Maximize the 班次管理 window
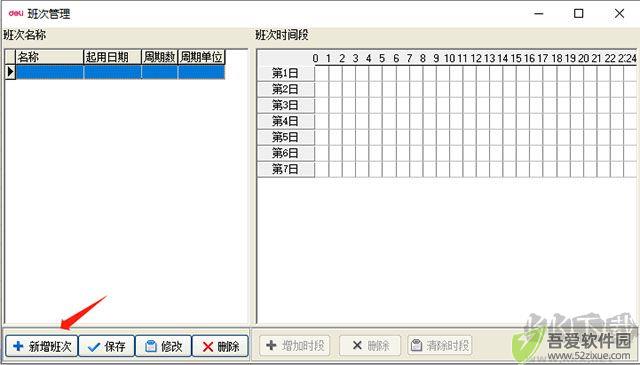 click(578, 13)
